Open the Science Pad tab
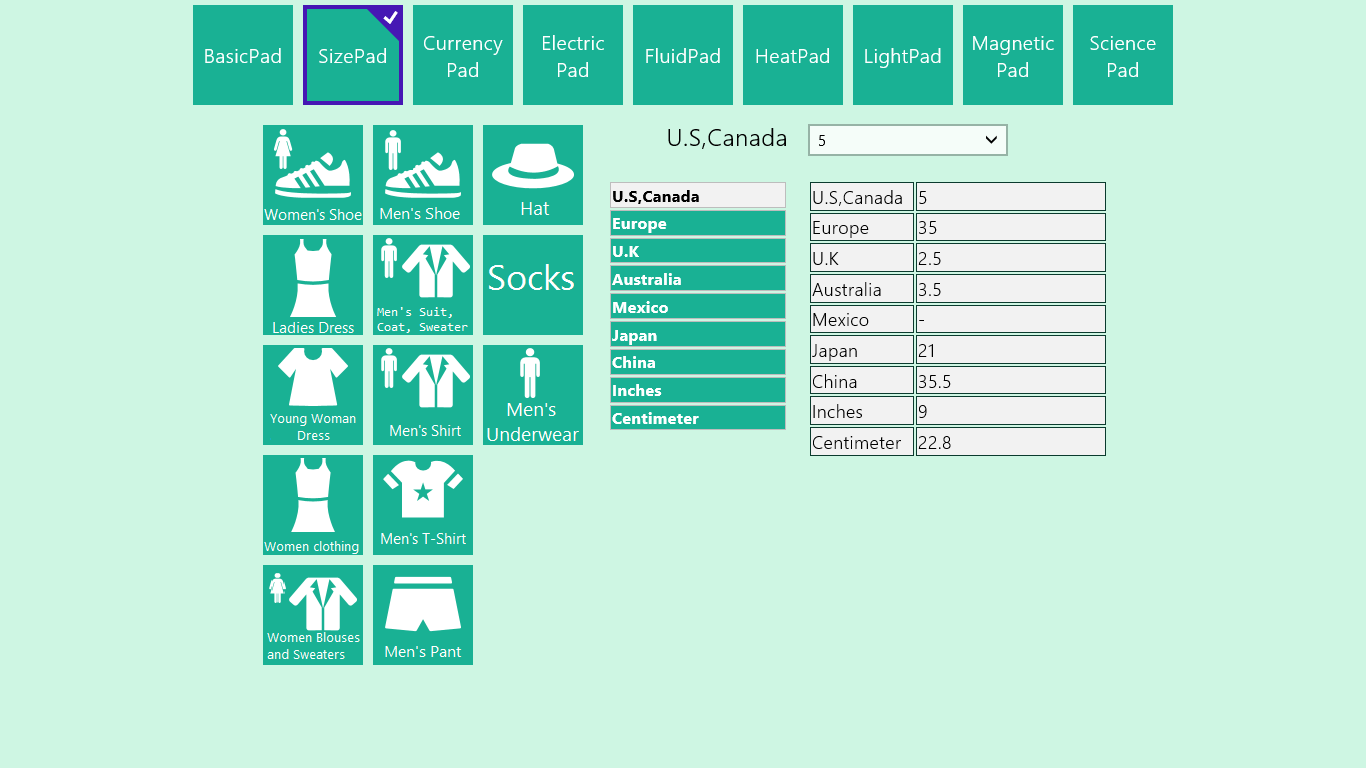Image resolution: width=1366 pixels, height=768 pixels. [x=1123, y=55]
